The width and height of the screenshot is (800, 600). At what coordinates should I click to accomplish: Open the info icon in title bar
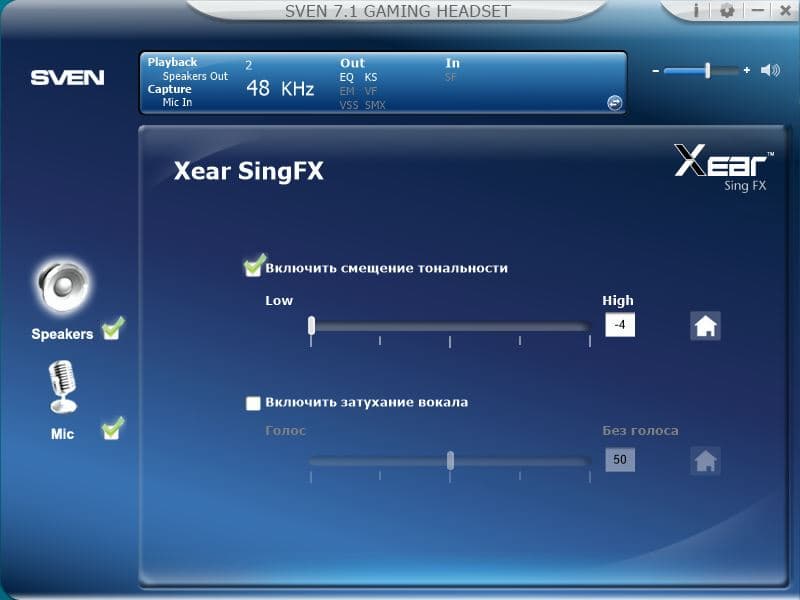(x=696, y=10)
